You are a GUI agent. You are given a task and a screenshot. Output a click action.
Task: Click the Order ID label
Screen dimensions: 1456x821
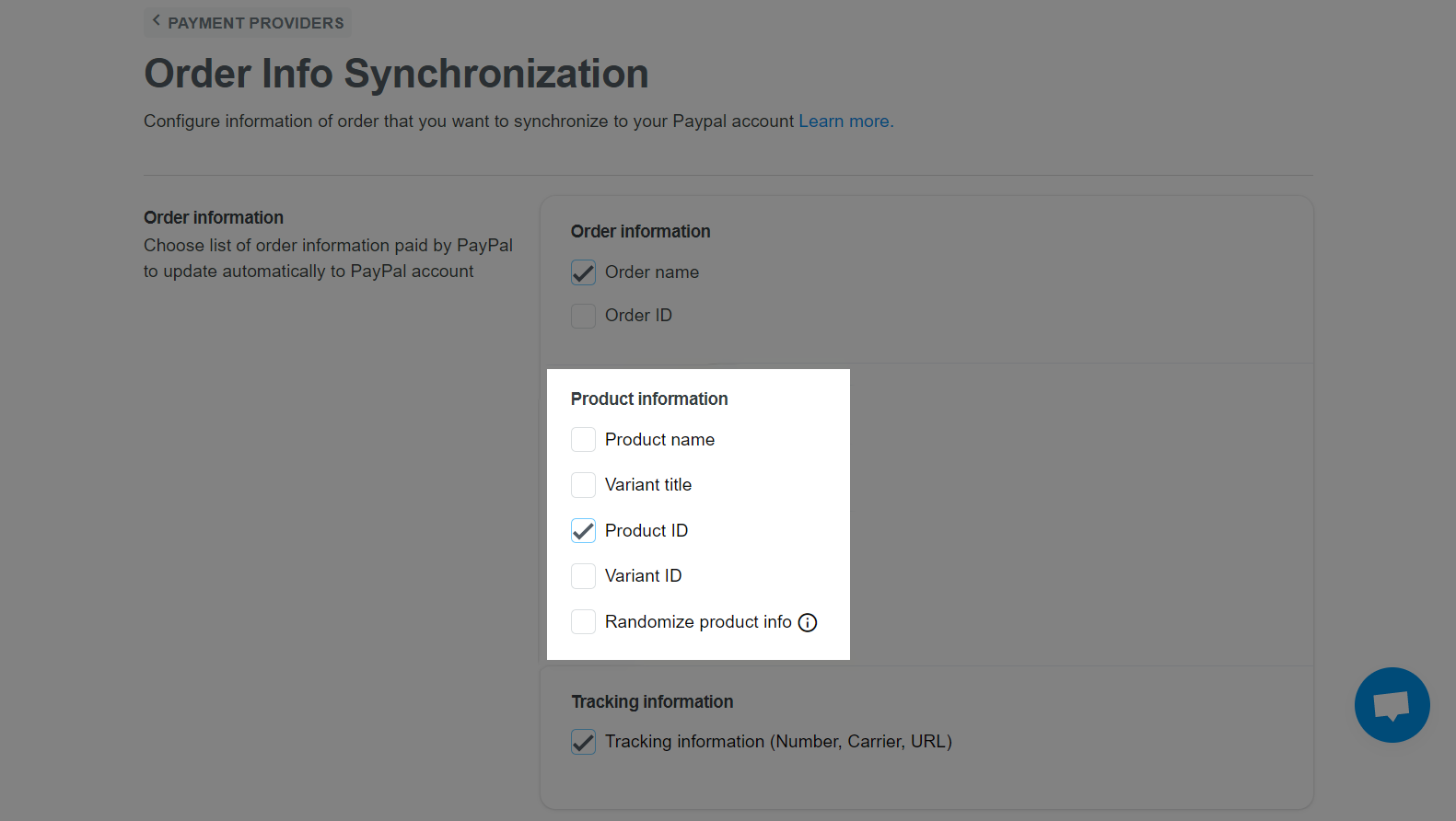638,316
